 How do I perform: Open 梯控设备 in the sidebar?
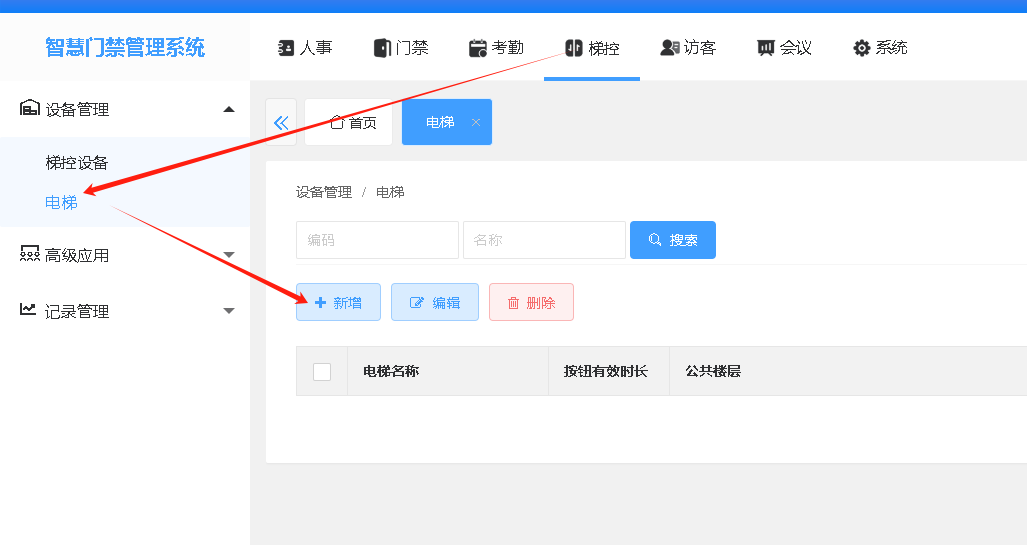point(77,162)
